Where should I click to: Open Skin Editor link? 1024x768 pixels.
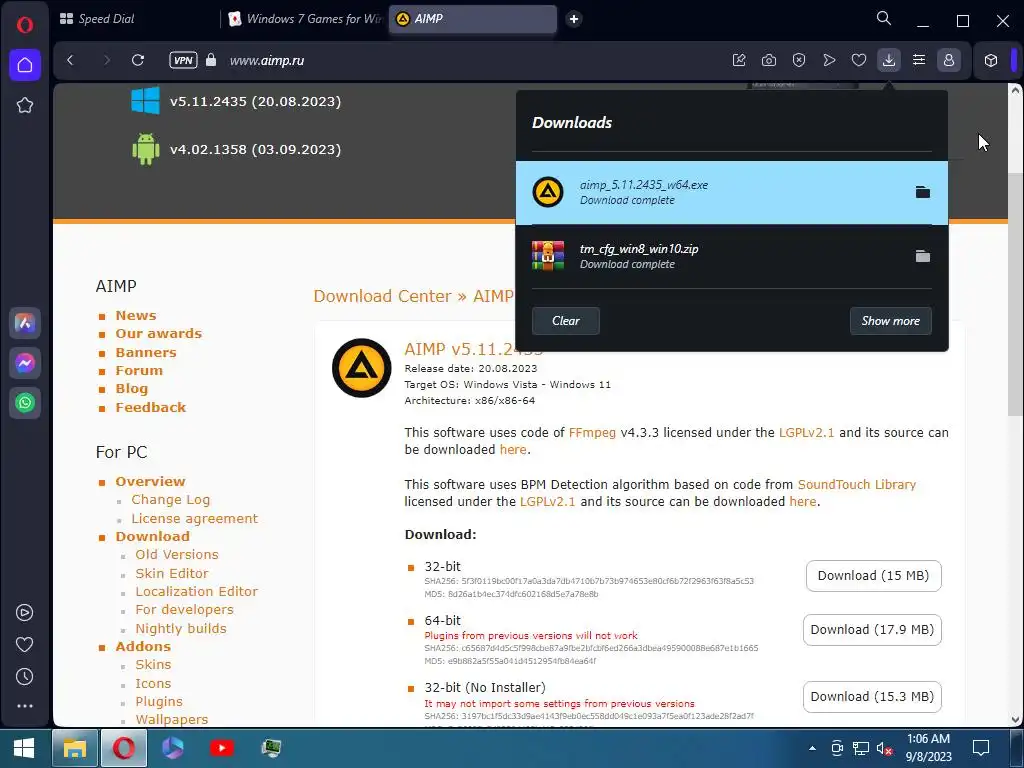(x=172, y=573)
